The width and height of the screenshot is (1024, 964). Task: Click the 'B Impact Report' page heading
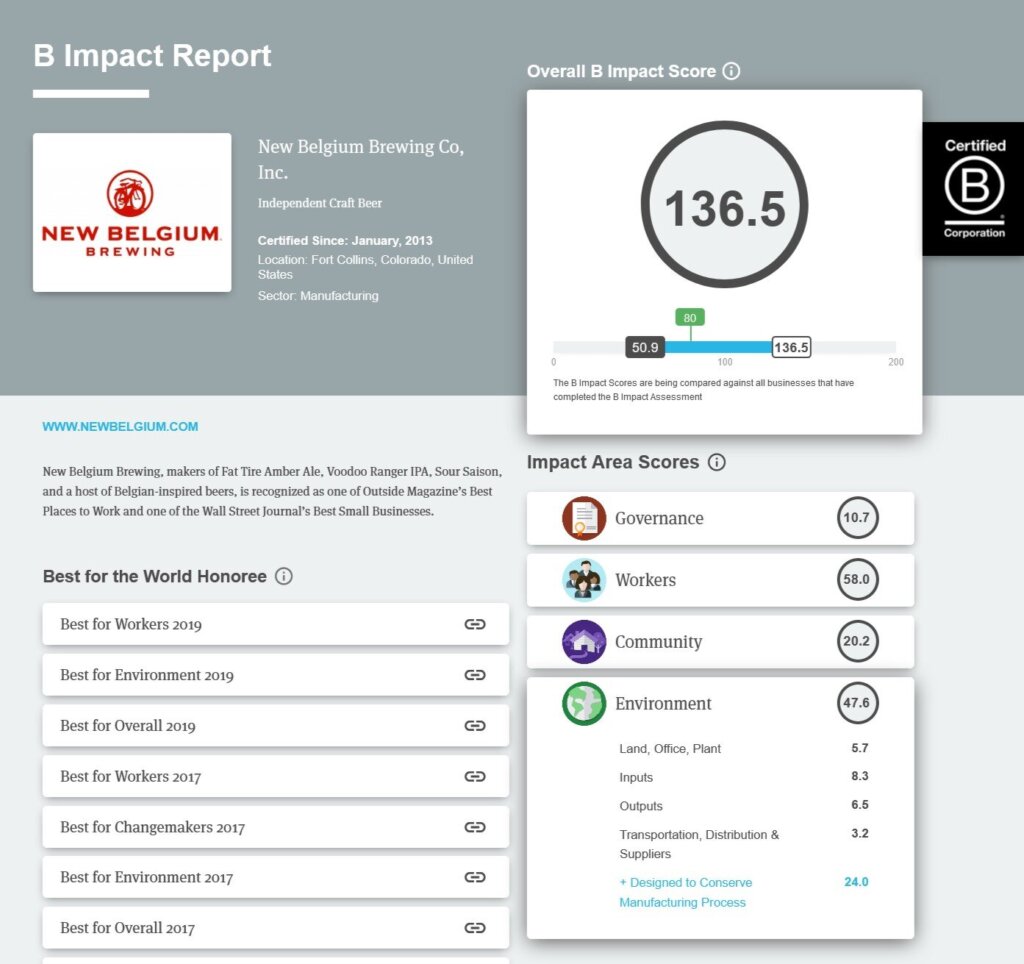tap(152, 56)
